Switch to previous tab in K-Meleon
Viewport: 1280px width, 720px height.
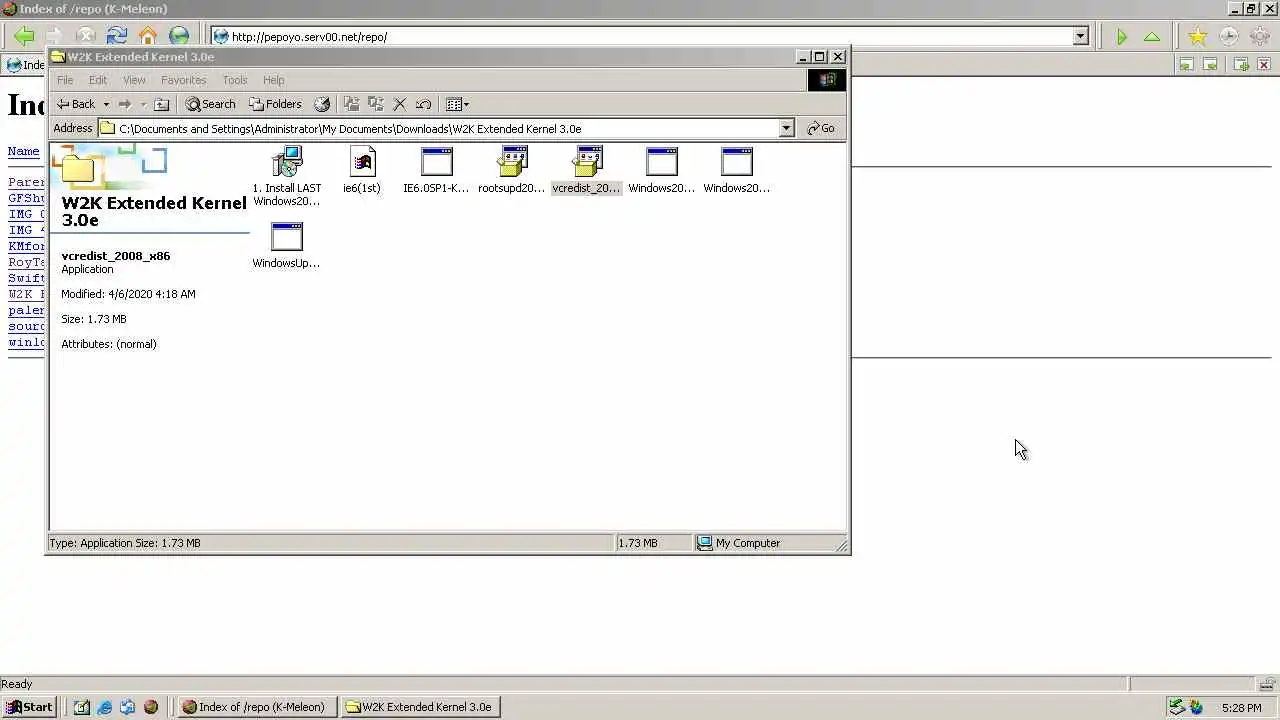1186,64
